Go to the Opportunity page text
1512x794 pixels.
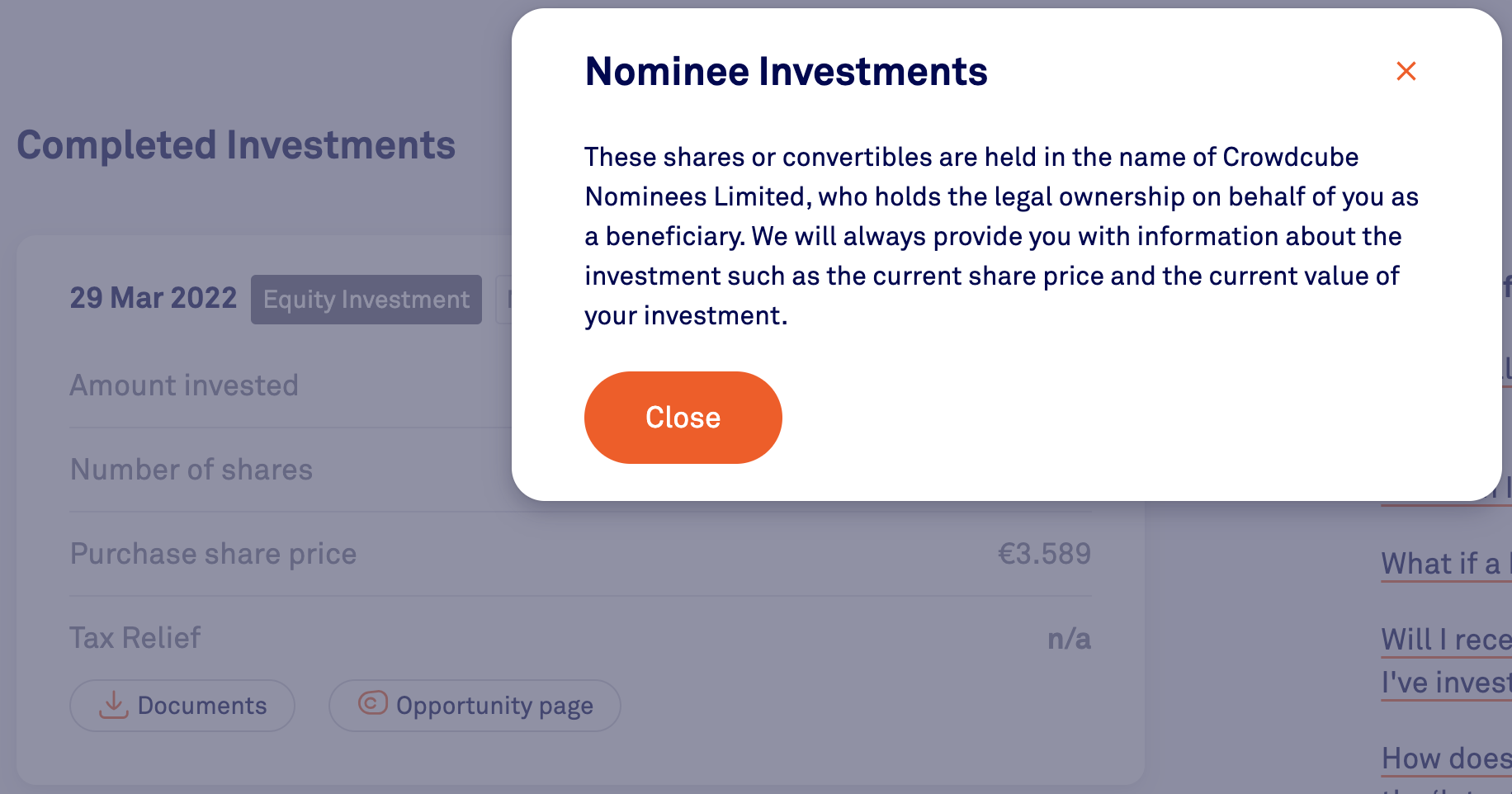pos(494,707)
